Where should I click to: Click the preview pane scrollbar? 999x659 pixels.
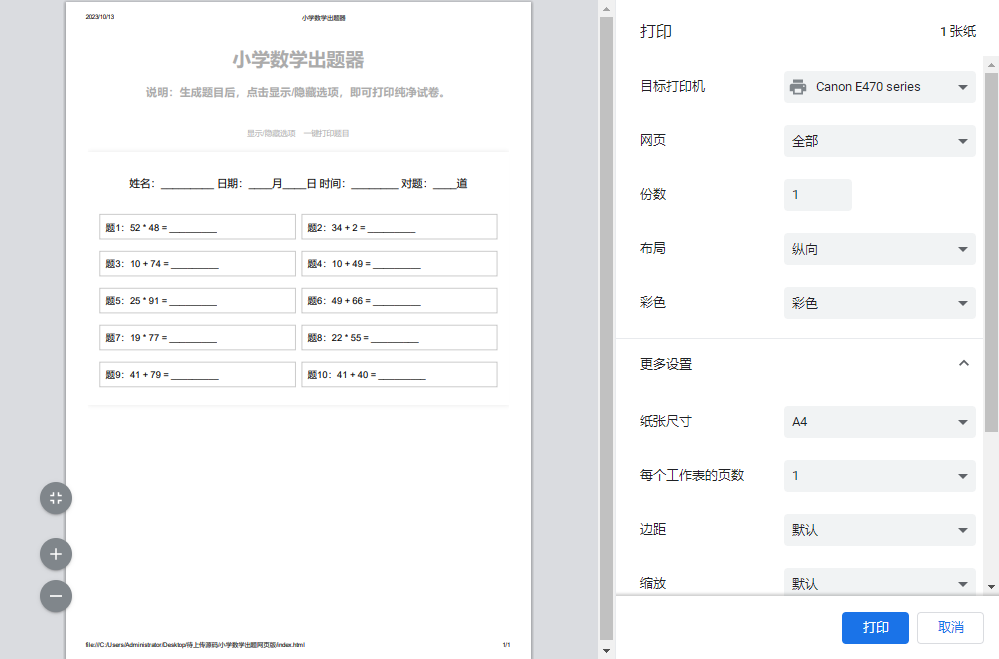click(x=604, y=300)
